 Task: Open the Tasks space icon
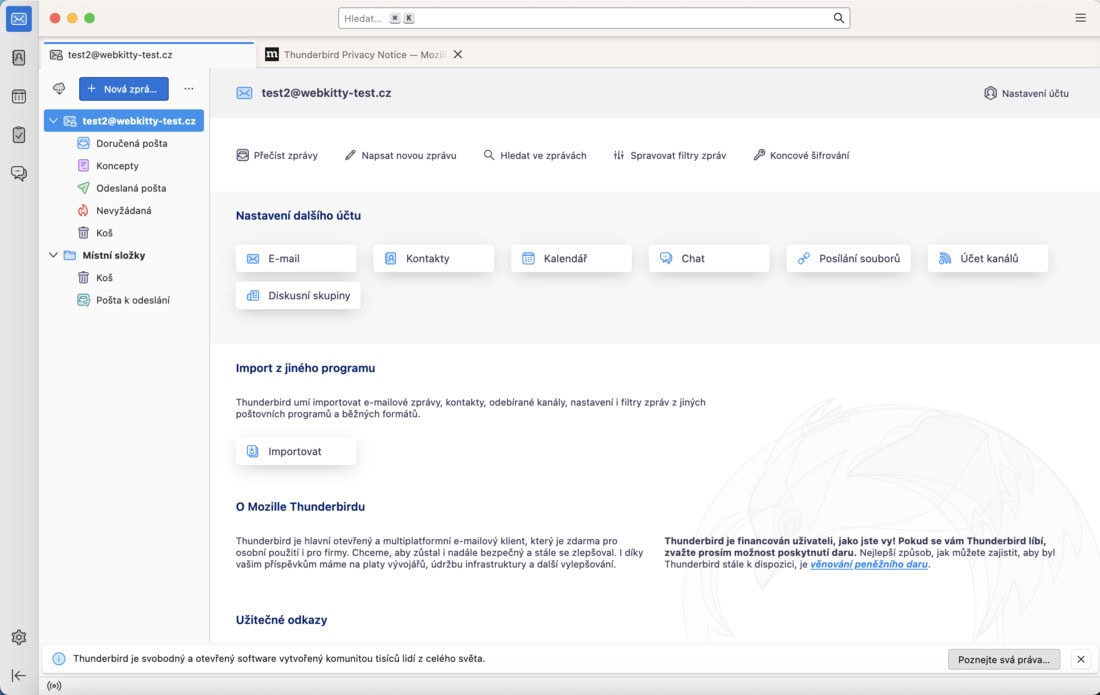[x=19, y=135]
